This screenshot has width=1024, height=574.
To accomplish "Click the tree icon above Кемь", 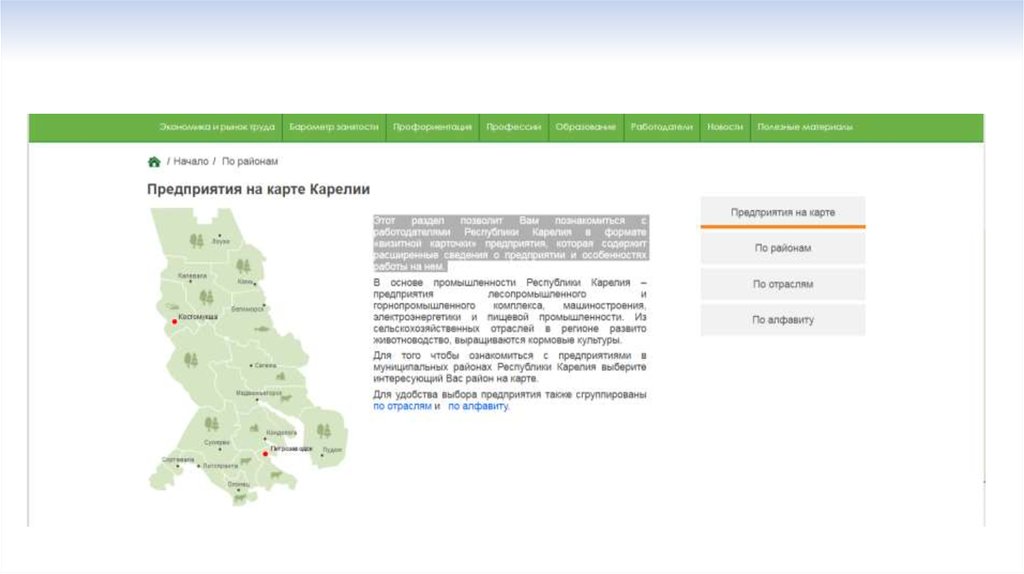I will 244,265.
